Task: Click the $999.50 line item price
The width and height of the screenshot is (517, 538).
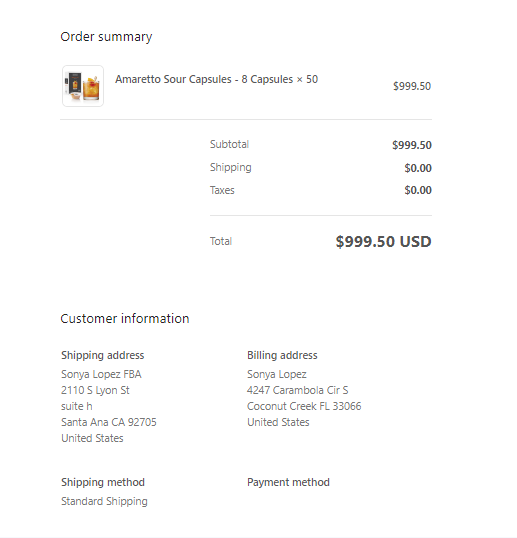Action: tap(412, 86)
